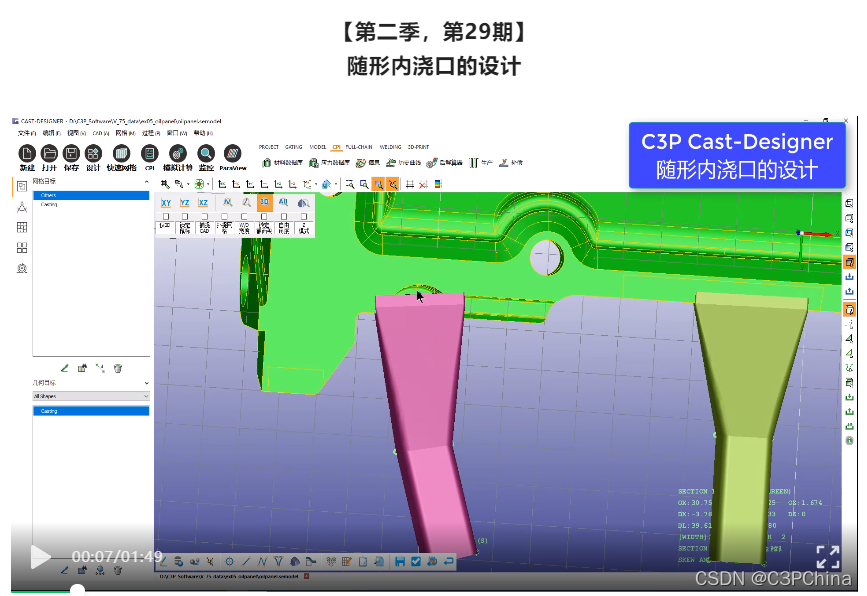Activate the orange 3D view button
867x596 pixels.
265,202
